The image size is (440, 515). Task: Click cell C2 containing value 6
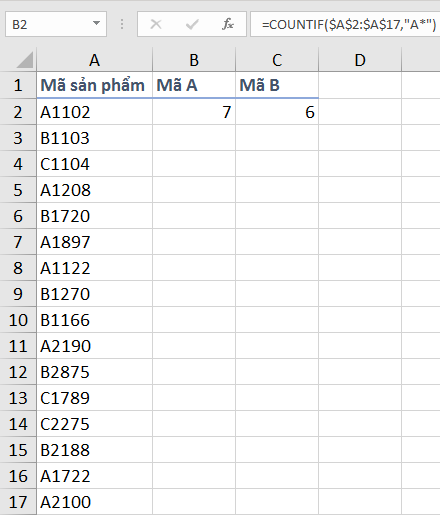pos(277,112)
